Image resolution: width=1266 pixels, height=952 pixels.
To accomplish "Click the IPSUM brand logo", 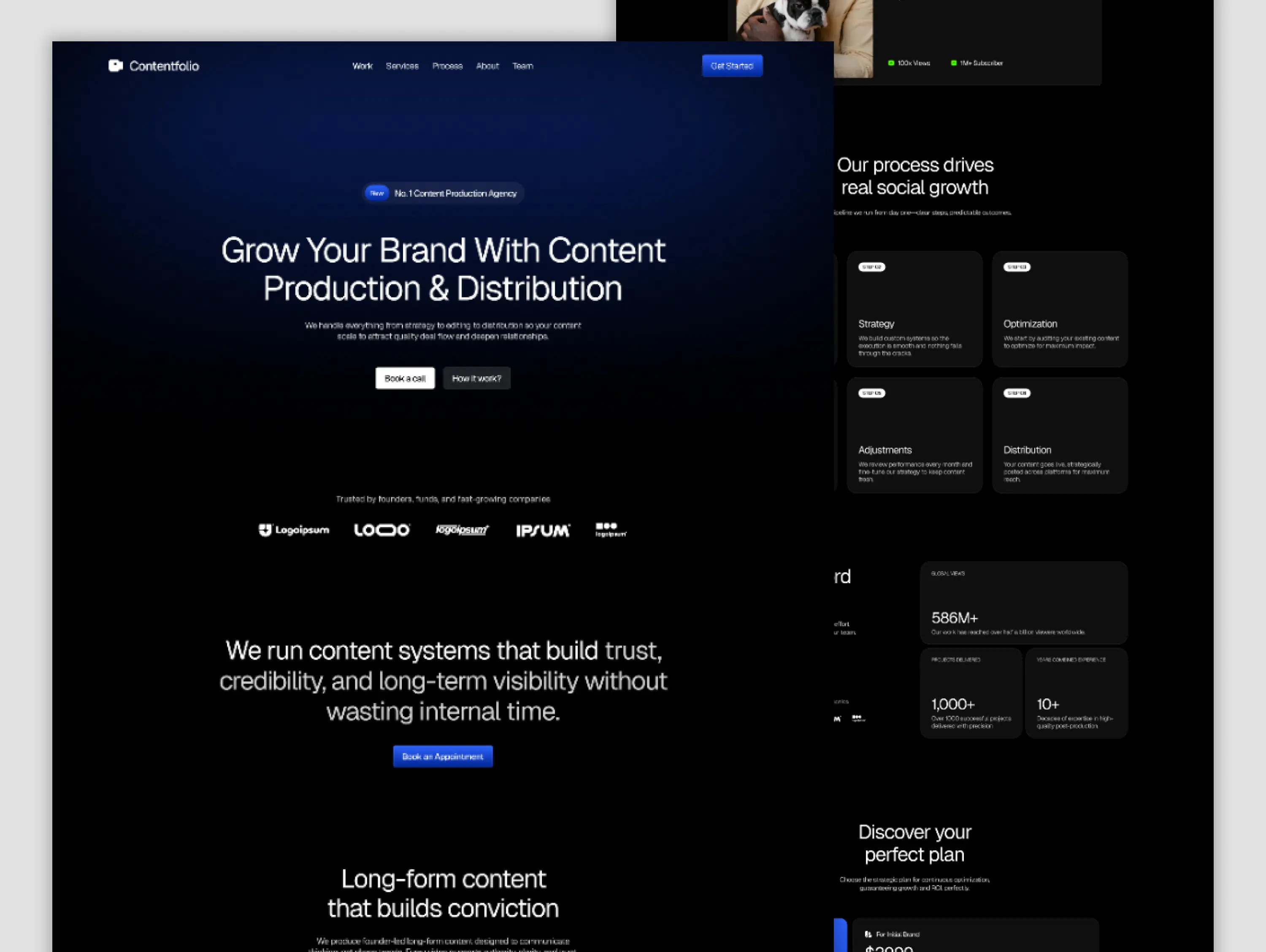I will [x=543, y=531].
